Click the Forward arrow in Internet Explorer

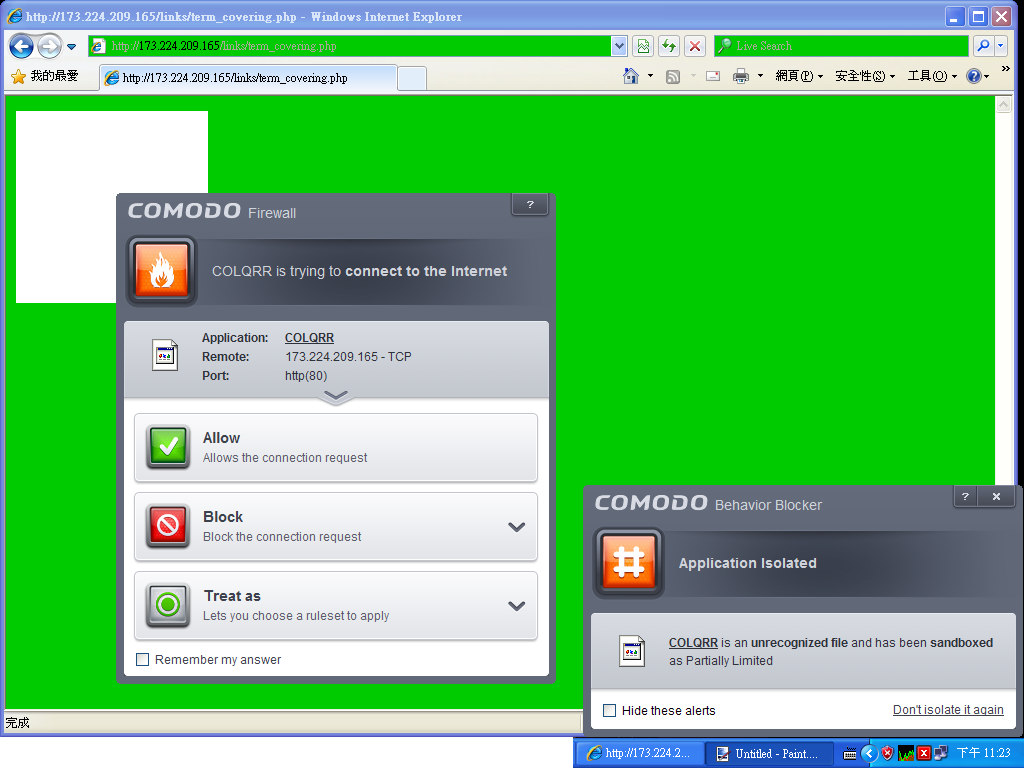pos(49,46)
